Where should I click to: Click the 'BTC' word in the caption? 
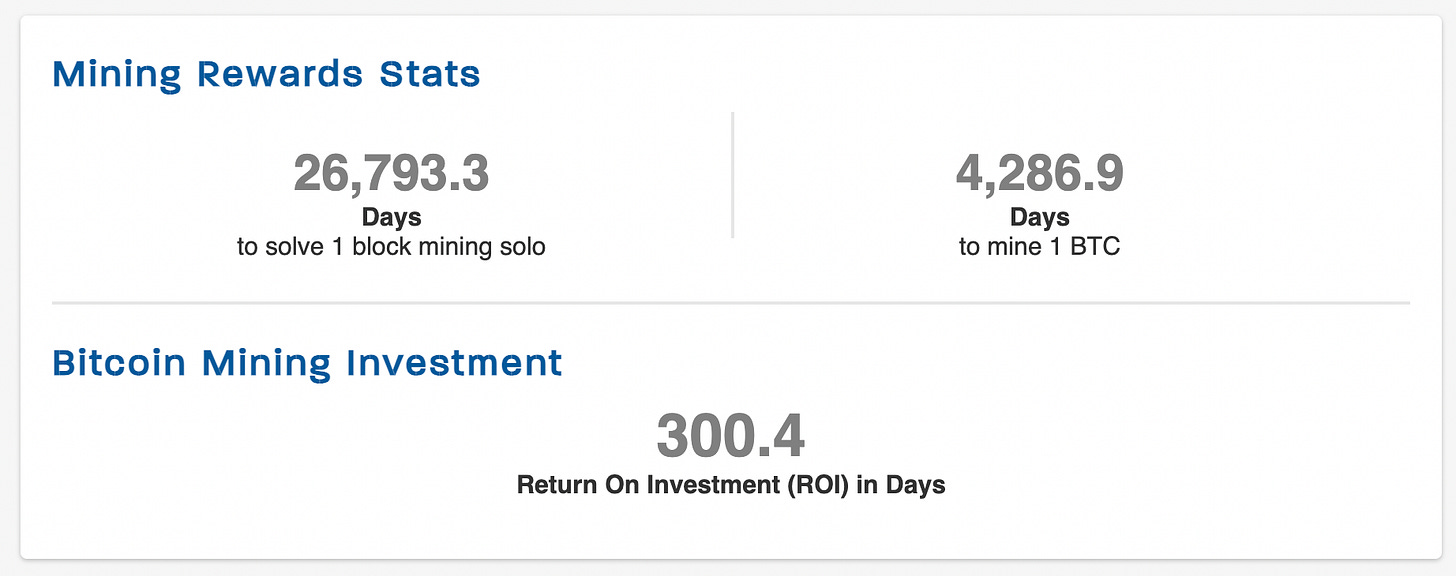1097,246
